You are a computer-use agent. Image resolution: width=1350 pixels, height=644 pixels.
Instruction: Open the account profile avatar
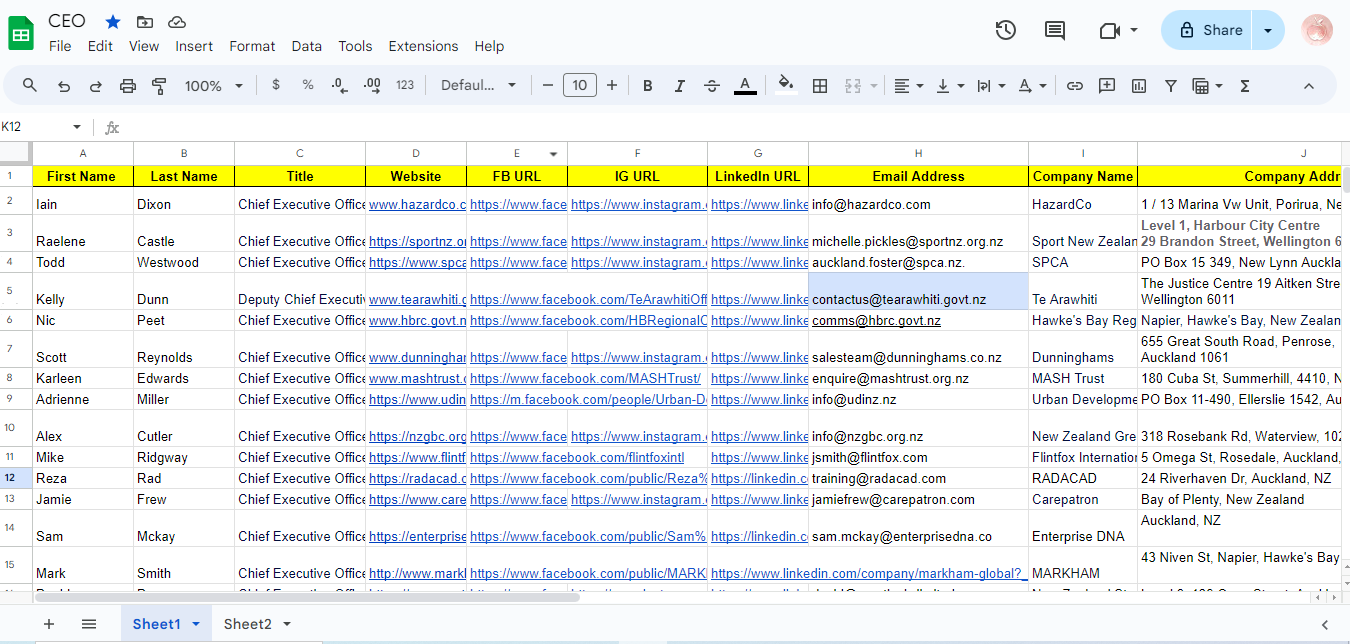[1317, 30]
